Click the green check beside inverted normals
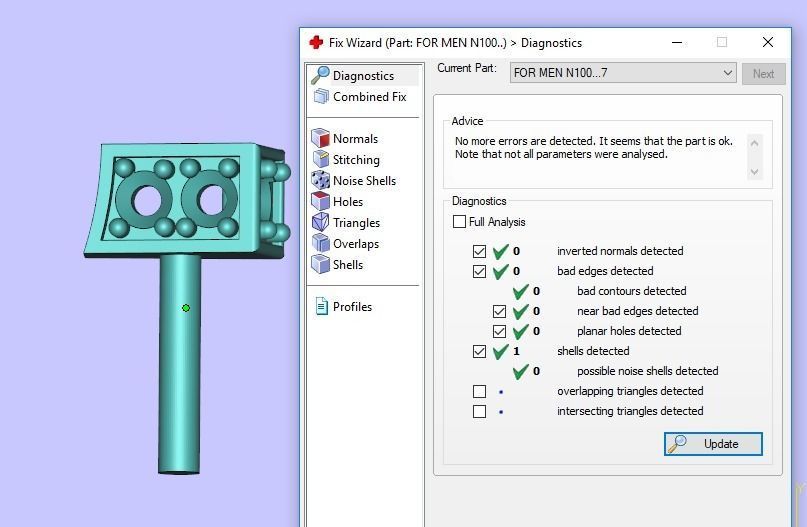The image size is (807, 527). (x=500, y=251)
